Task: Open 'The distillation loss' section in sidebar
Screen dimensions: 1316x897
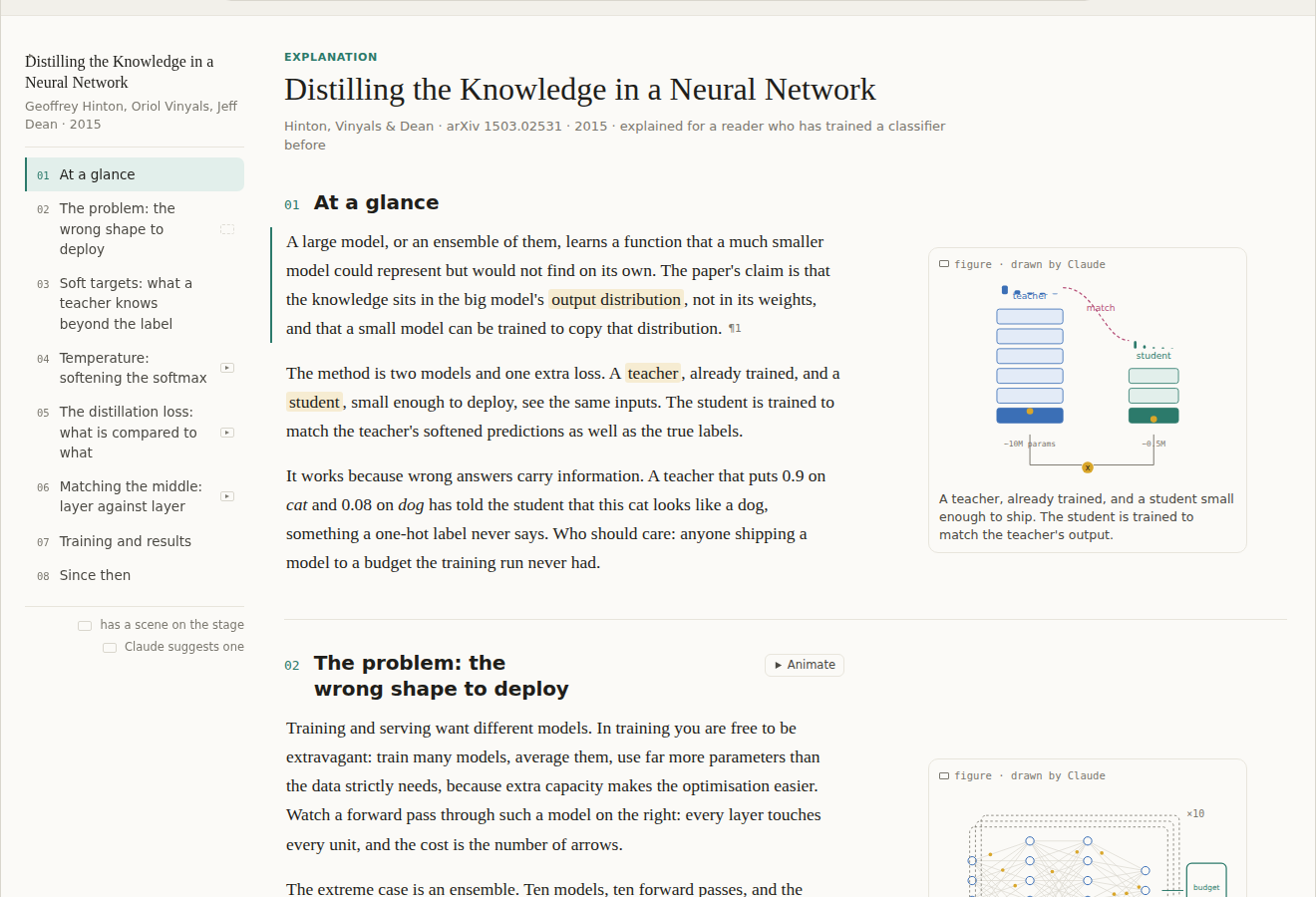Action: click(x=135, y=433)
